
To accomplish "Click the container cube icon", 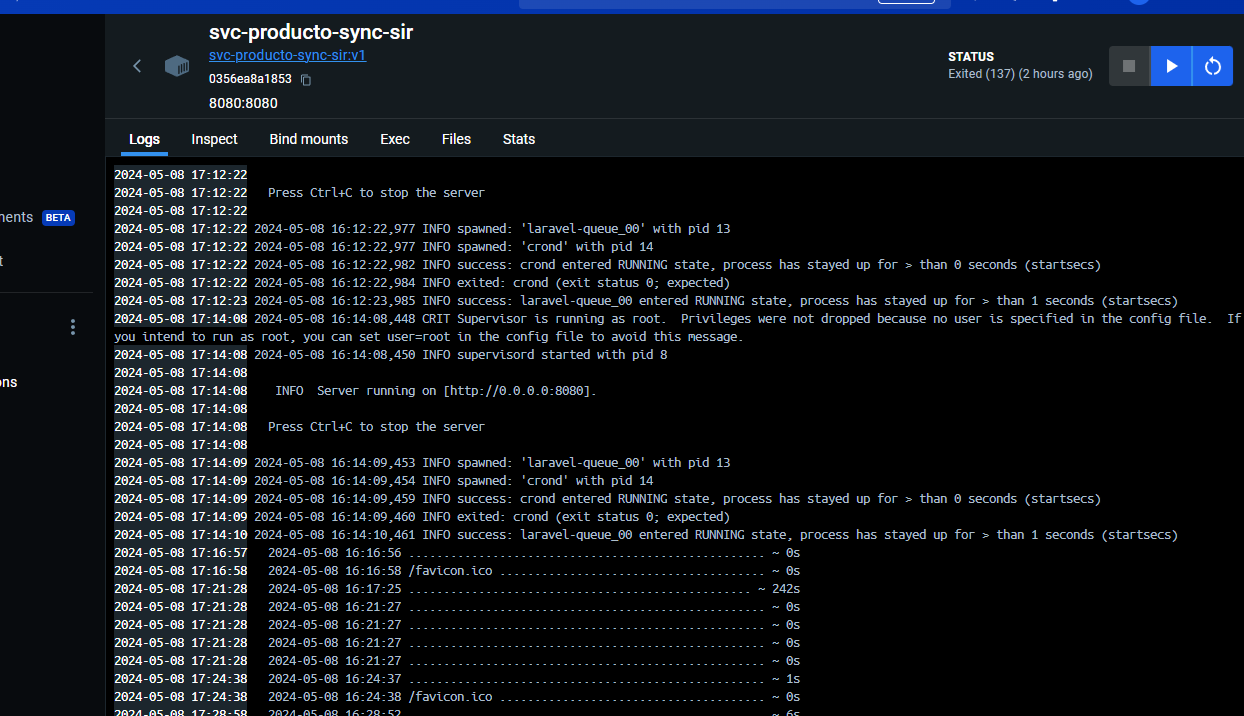I will pyautogui.click(x=177, y=66).
